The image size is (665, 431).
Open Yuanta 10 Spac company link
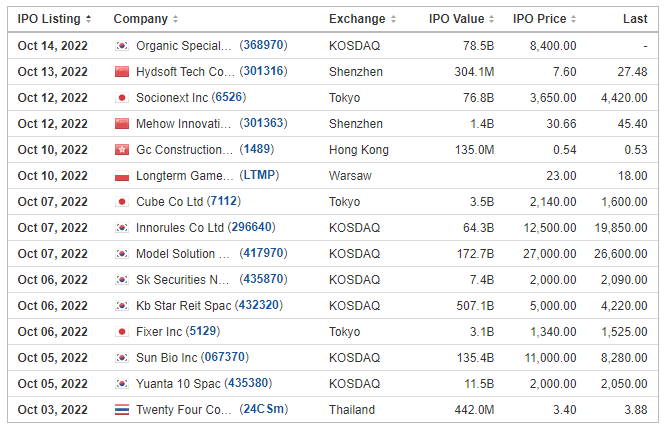coord(178,383)
